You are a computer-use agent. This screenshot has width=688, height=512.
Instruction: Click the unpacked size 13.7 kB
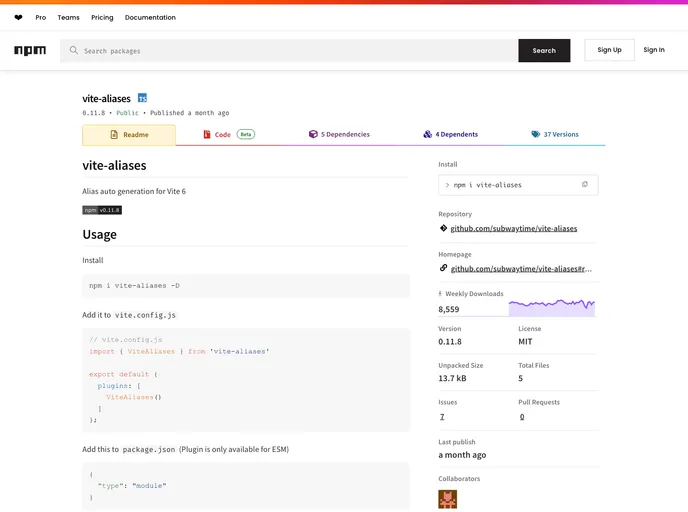click(x=452, y=378)
